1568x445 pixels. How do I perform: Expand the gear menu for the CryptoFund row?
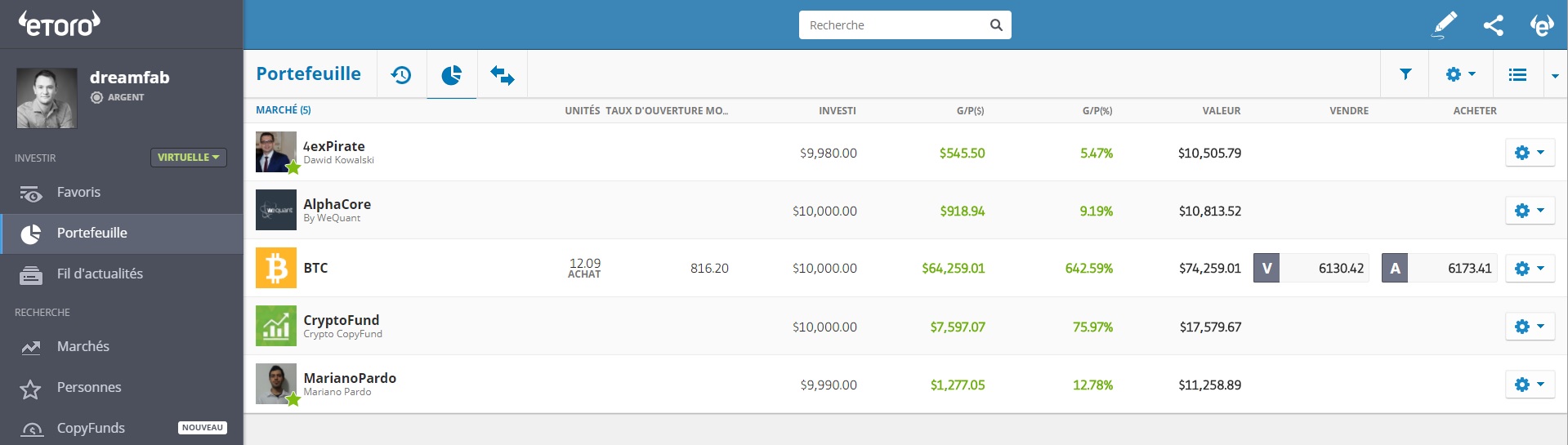(1529, 327)
